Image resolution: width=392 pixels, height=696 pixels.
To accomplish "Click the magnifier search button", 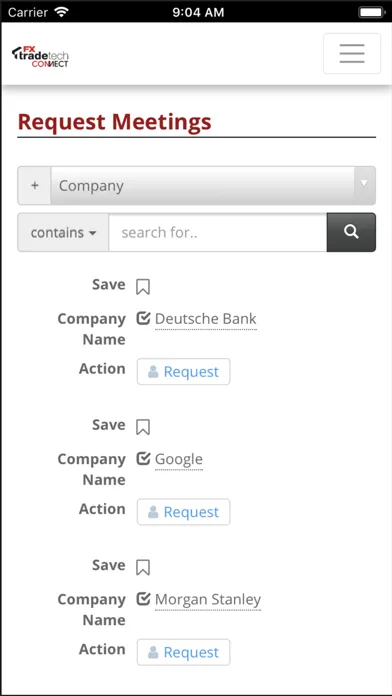I will (x=351, y=232).
